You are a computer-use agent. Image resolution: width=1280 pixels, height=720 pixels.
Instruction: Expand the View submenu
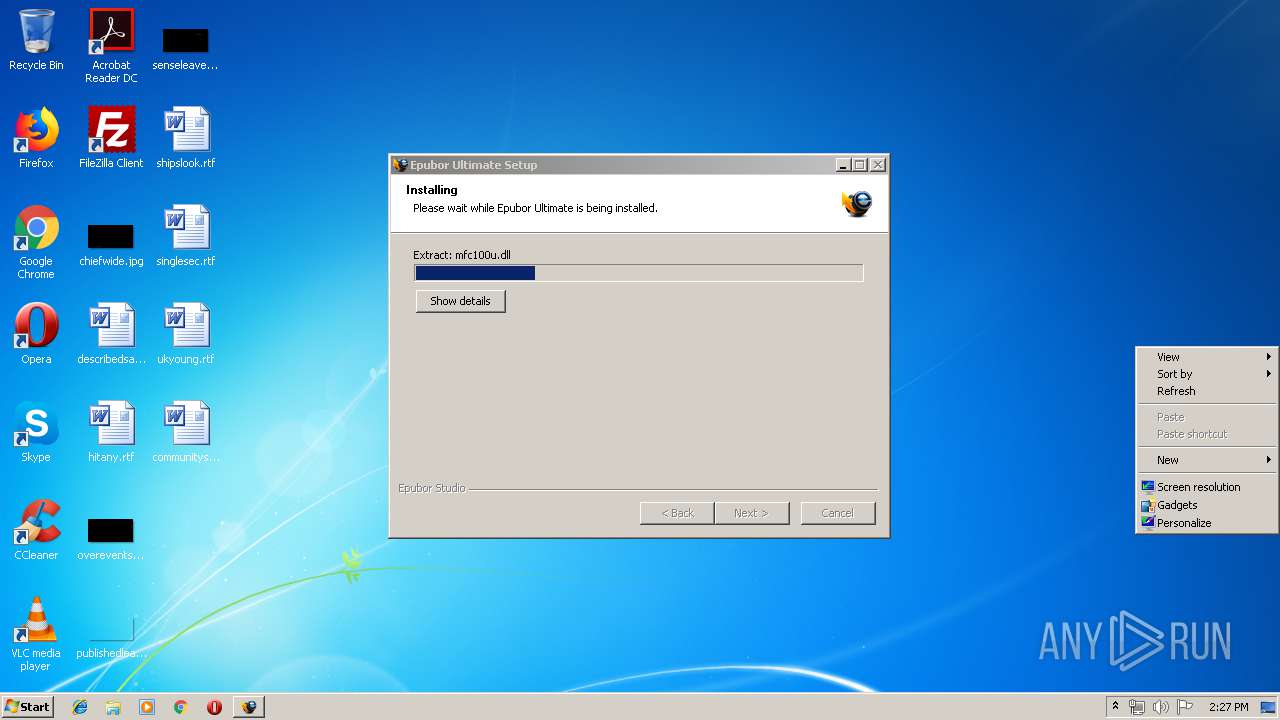[1208, 357]
